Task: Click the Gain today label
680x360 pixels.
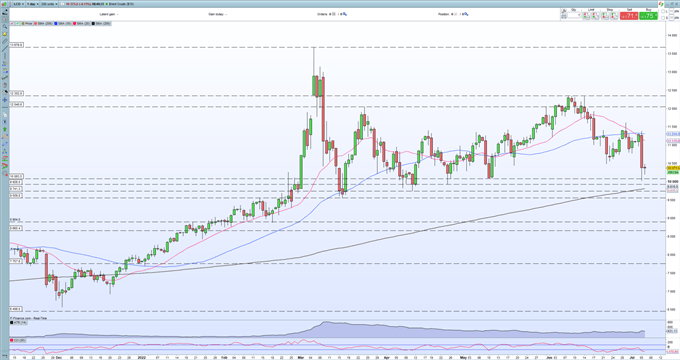Action: point(216,14)
